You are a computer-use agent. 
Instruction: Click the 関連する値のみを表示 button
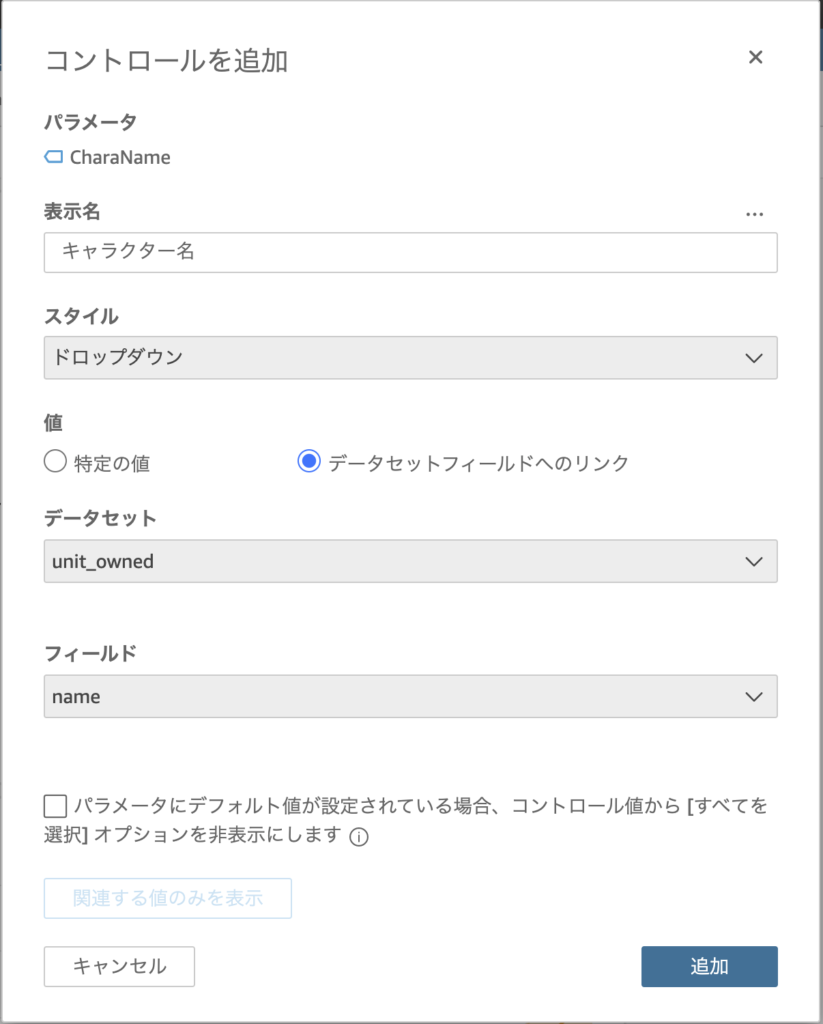coord(168,898)
